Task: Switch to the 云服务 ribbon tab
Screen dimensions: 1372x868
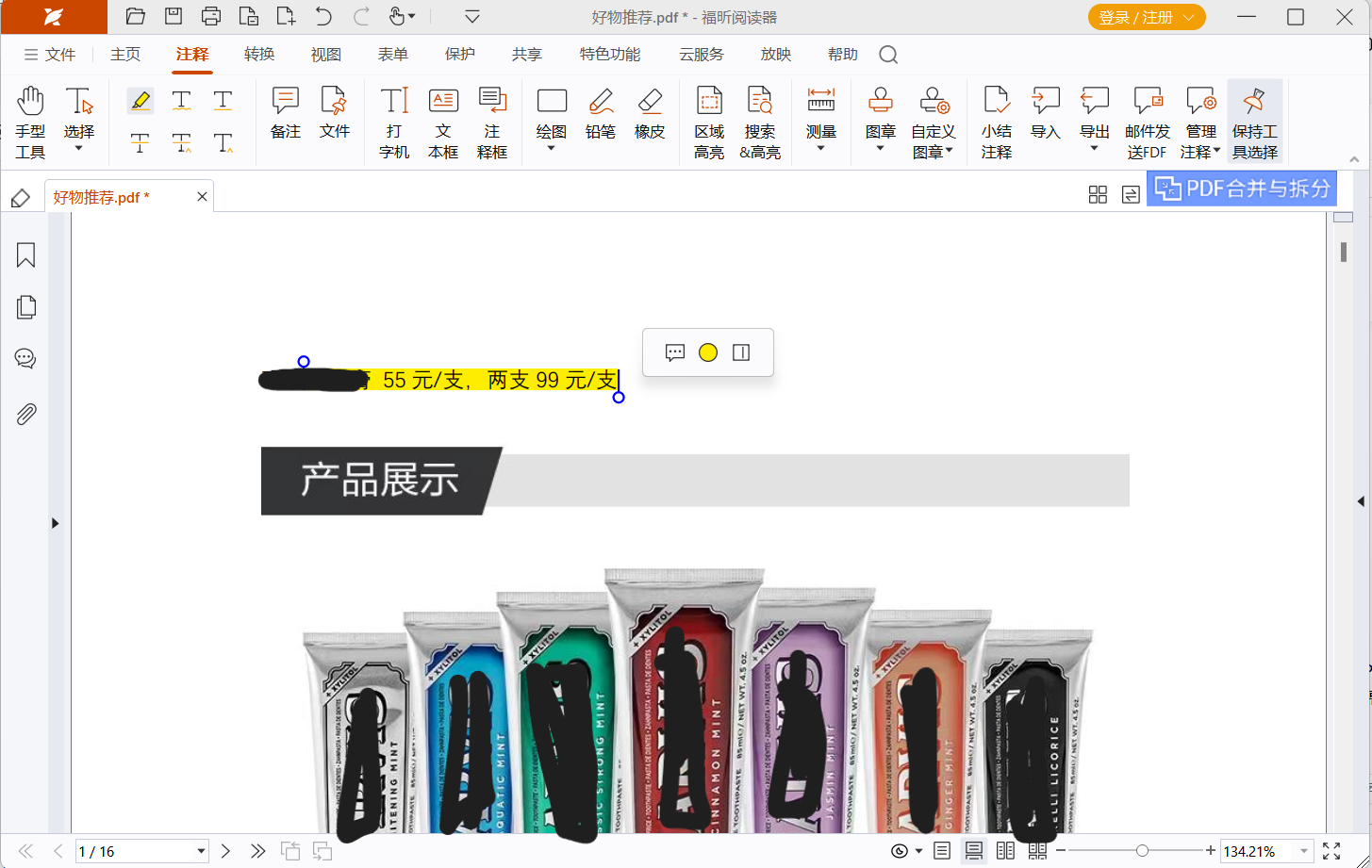Action: [702, 55]
